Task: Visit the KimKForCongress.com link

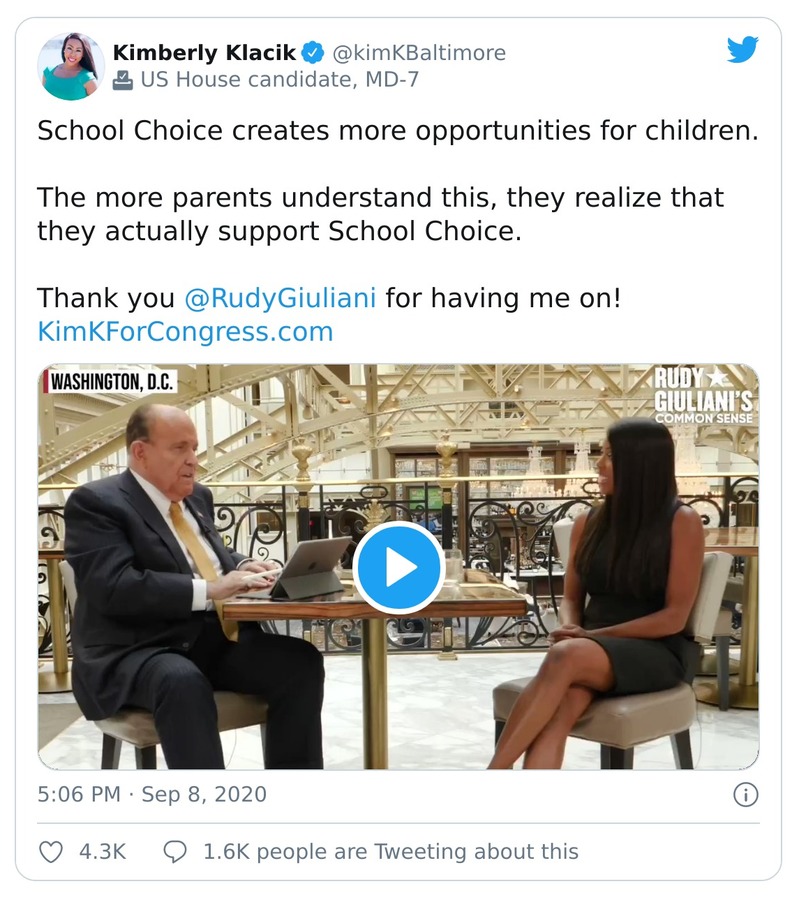Action: click(x=185, y=331)
